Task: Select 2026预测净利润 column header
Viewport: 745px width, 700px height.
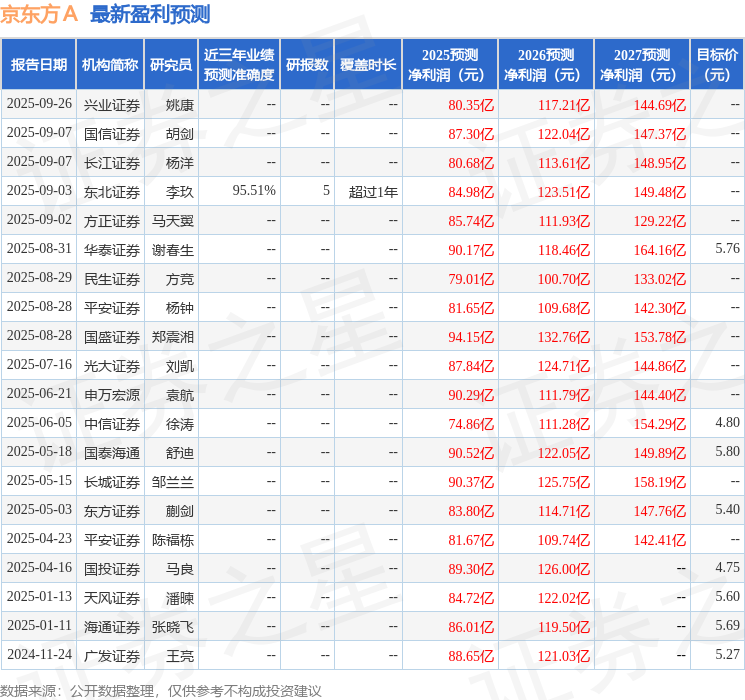Action: click(x=546, y=65)
